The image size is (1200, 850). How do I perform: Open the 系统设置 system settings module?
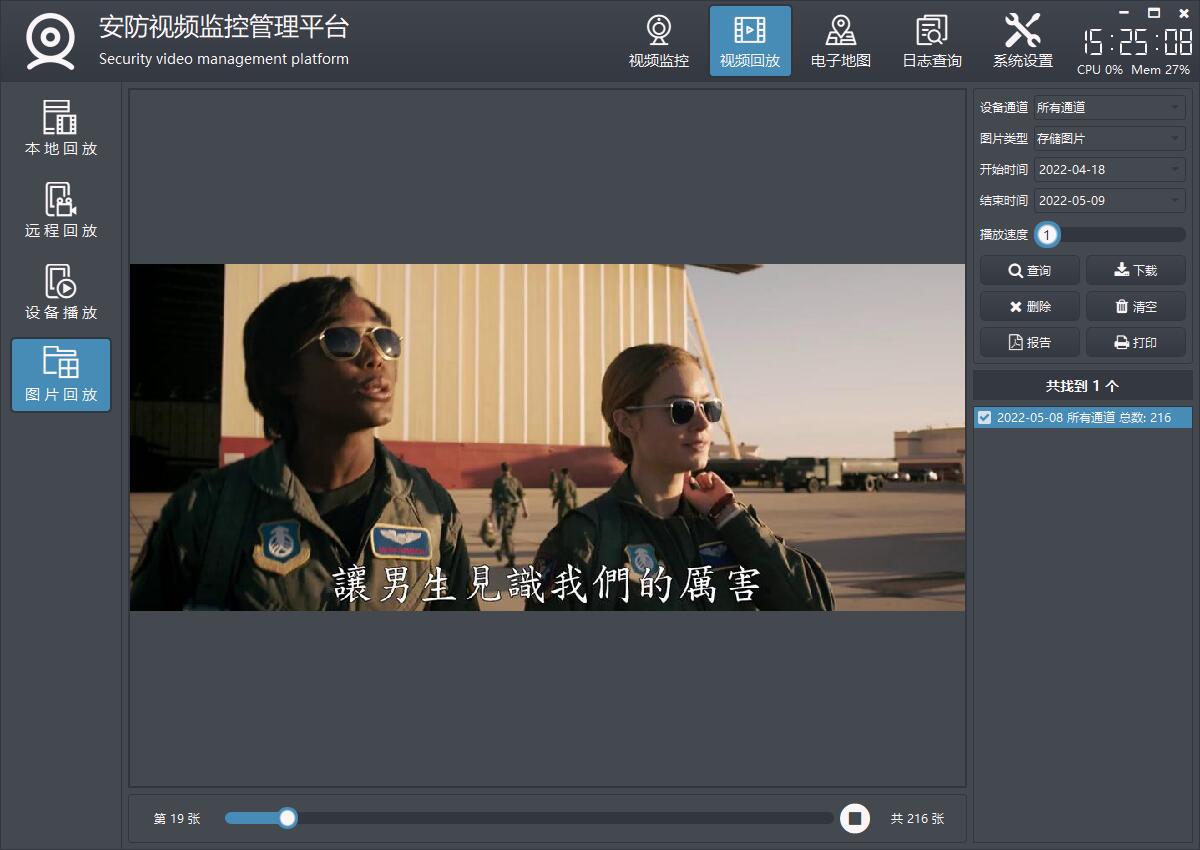point(1022,42)
